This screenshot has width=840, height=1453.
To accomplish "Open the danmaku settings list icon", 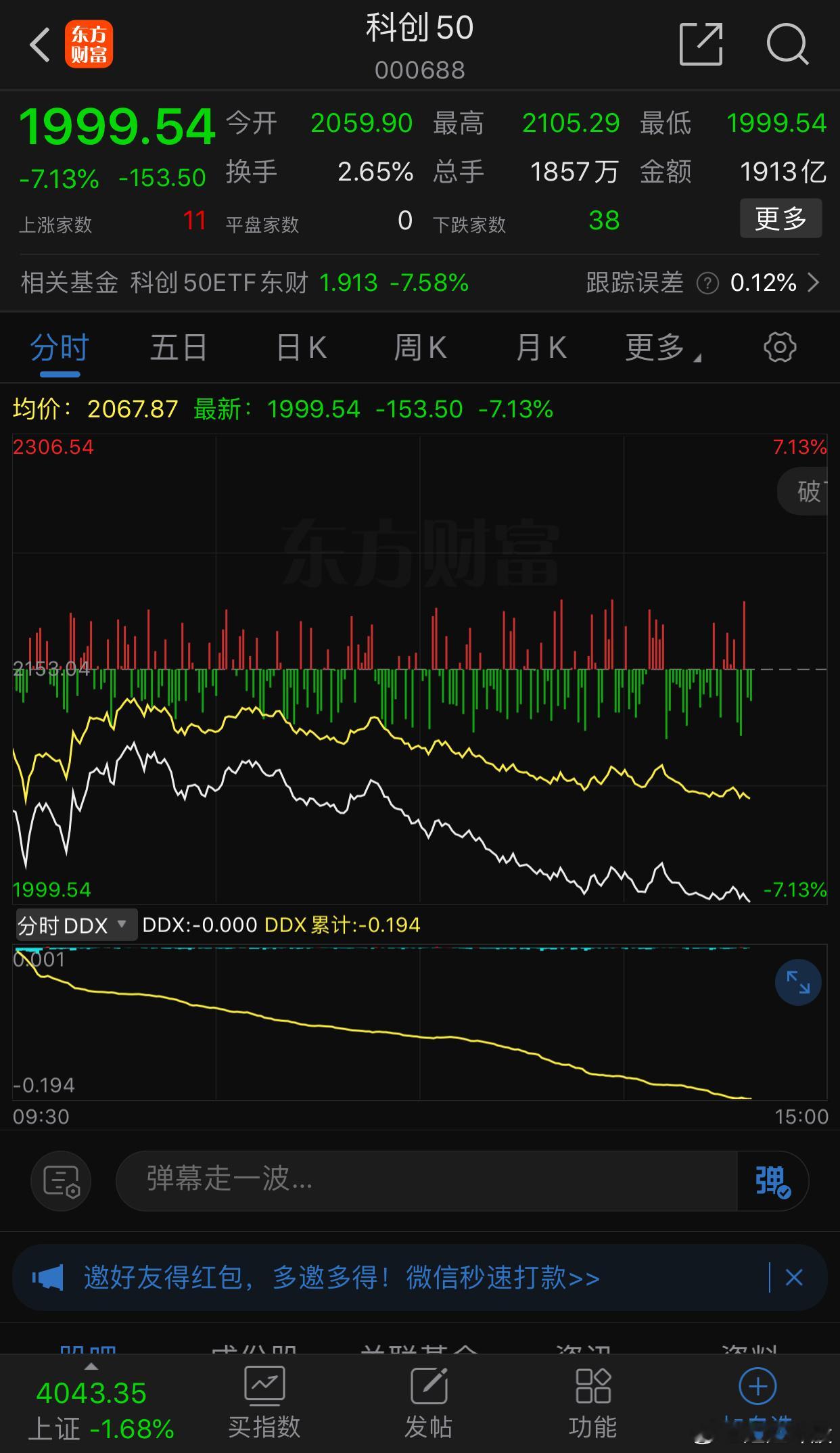I will 61,1181.
